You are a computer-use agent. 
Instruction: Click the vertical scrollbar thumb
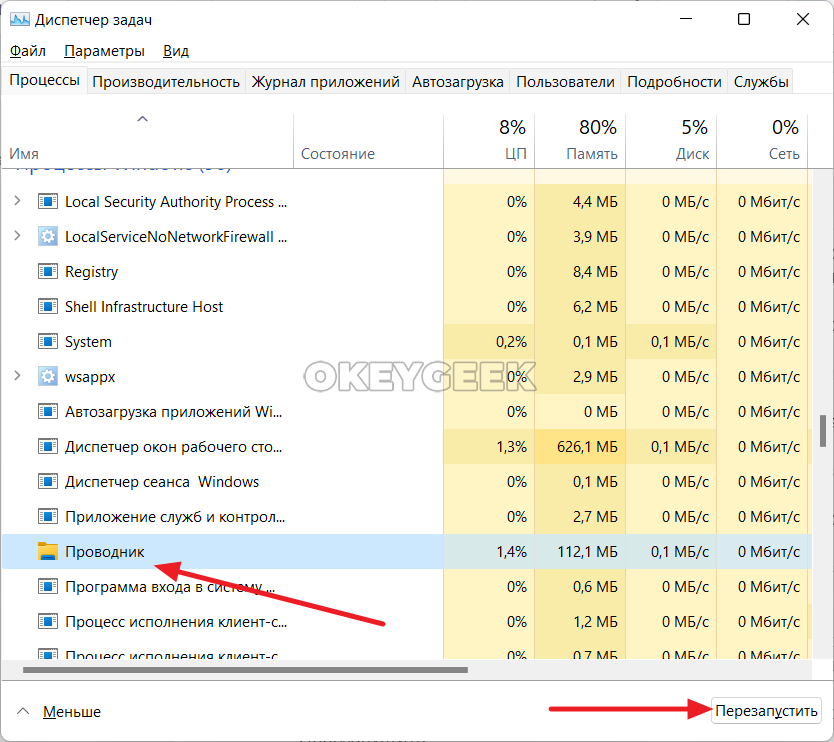pos(823,431)
